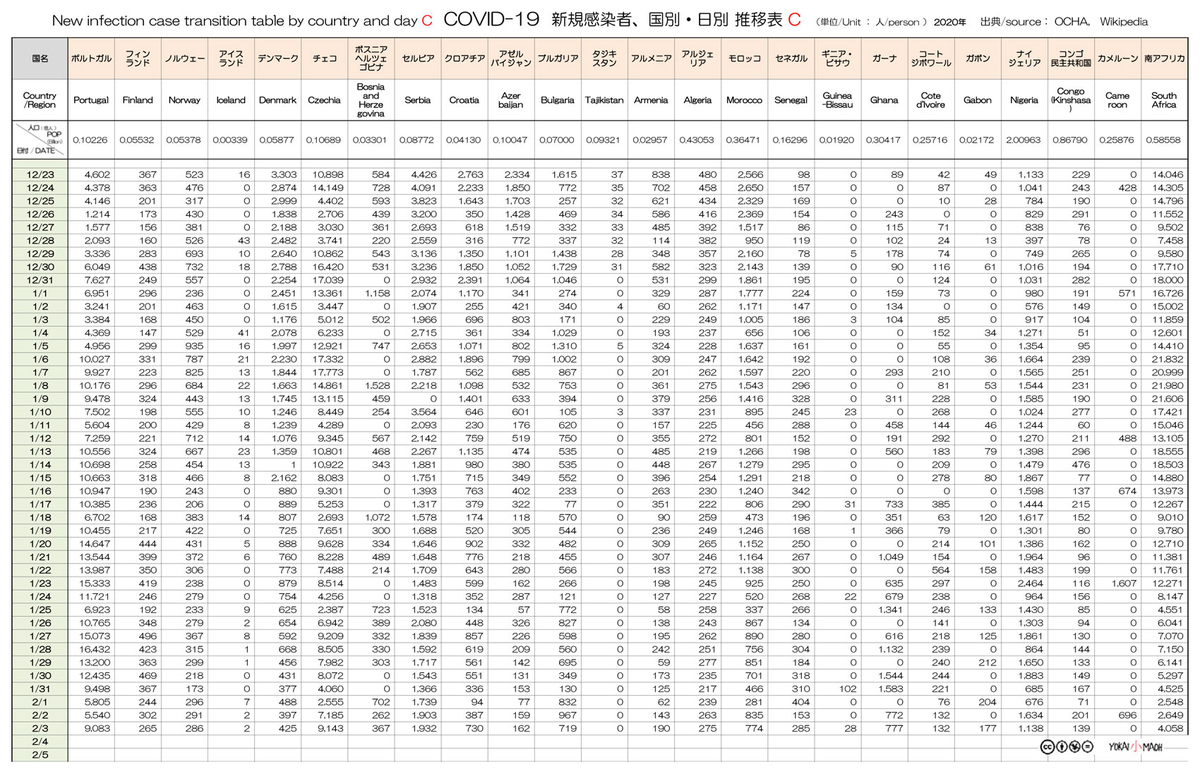Image resolution: width=1200 pixels, height=769 pixels.
Task: Click the Japanese header '南アフリカ'
Action: click(1164, 60)
